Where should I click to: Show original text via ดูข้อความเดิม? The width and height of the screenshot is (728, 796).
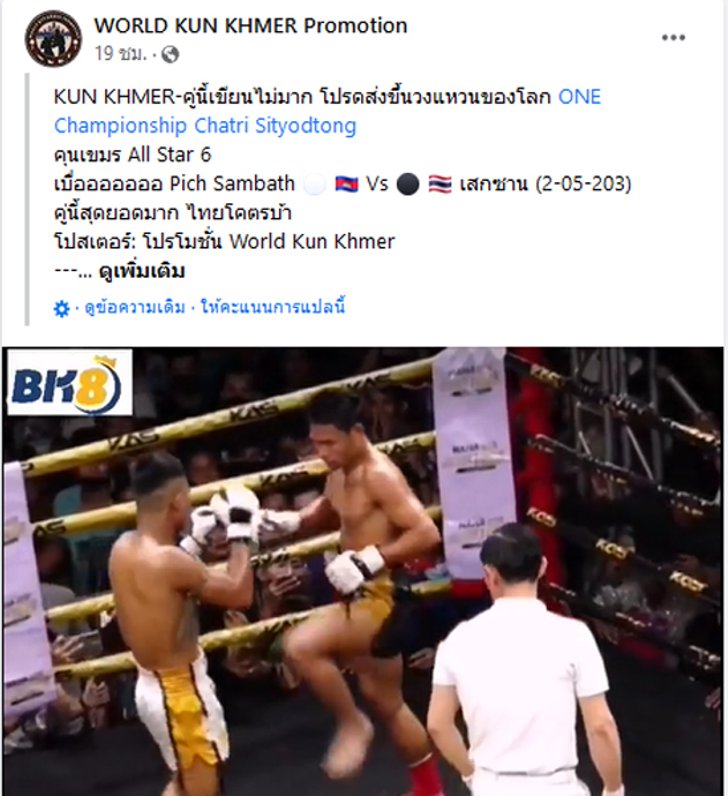tap(135, 308)
